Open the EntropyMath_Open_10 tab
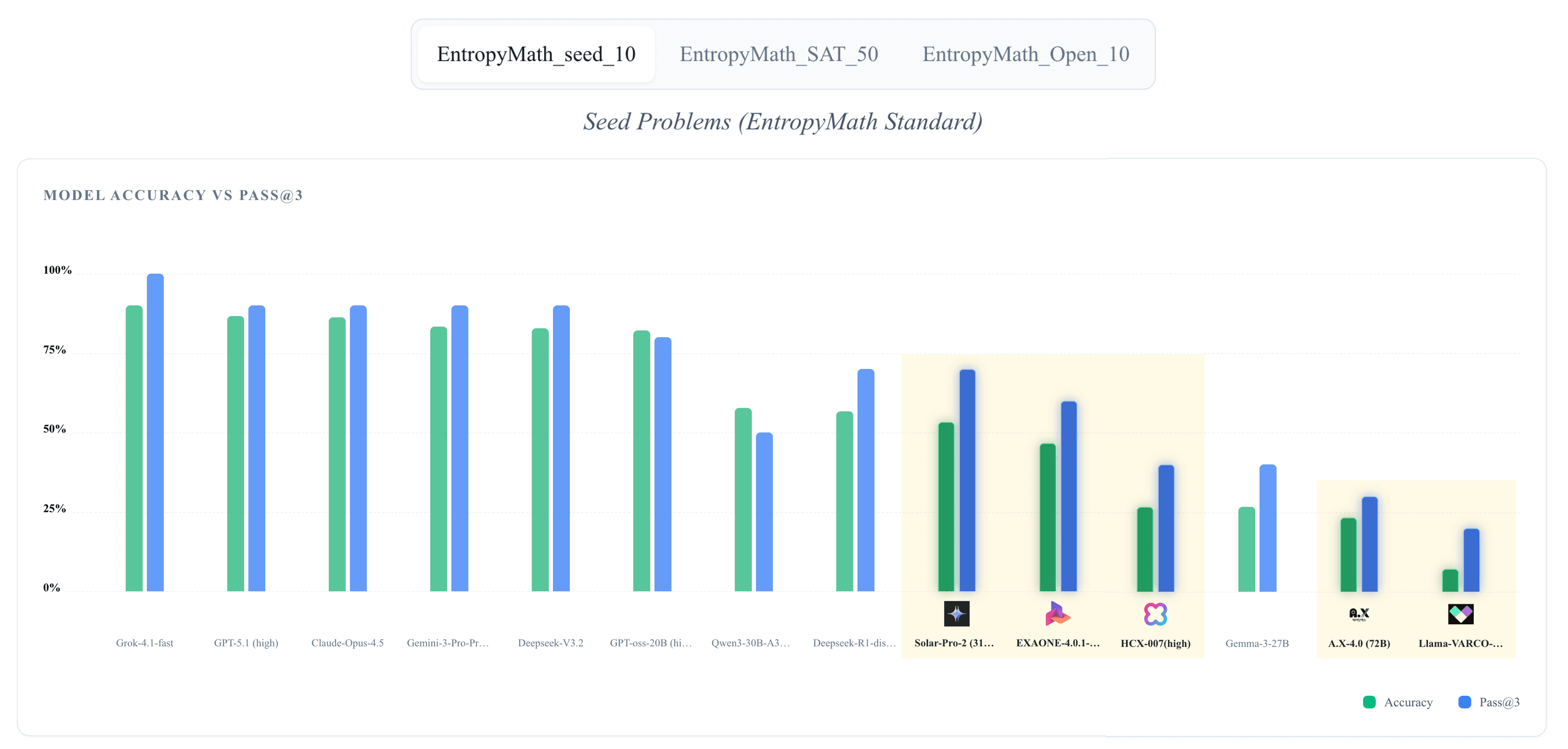Screen dimensions: 1568x749 [1025, 54]
